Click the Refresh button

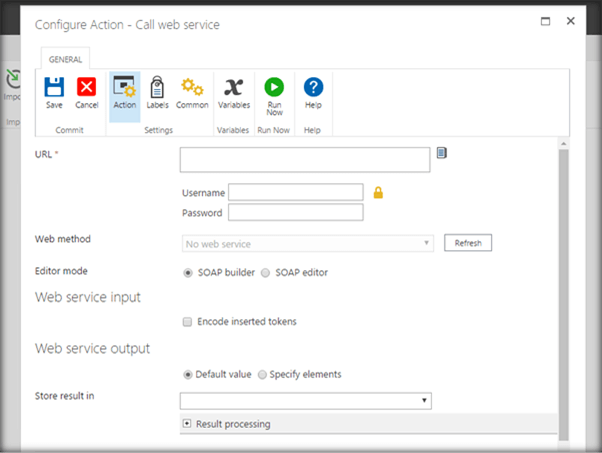(468, 243)
